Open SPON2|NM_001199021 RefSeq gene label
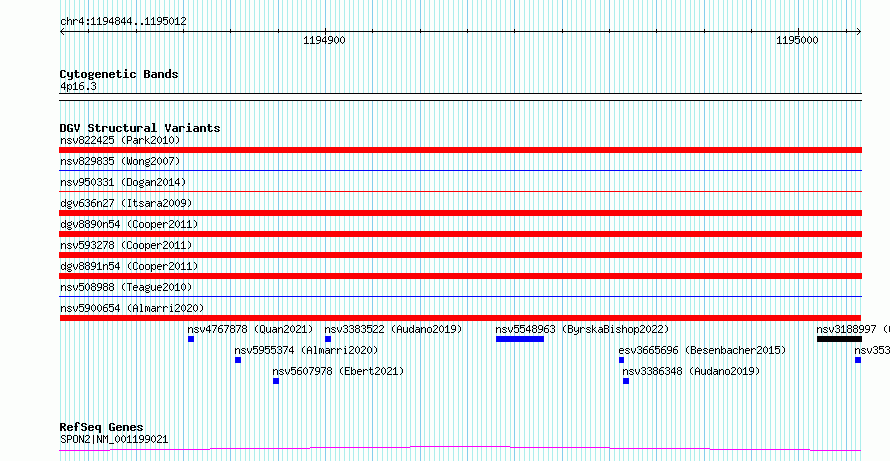Viewport: 890px width, 461px height. (x=114, y=439)
